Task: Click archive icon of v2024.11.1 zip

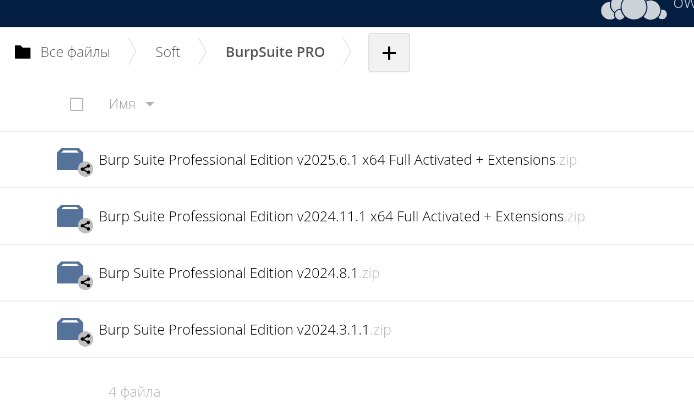Action: tap(70, 216)
